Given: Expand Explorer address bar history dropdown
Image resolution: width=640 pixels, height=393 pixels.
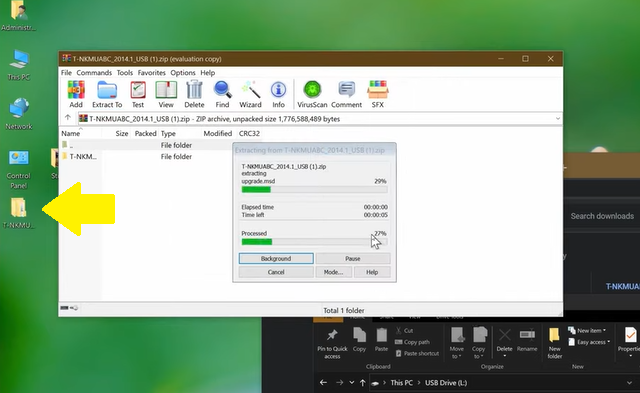Looking at the screenshot, I should coord(629,383).
